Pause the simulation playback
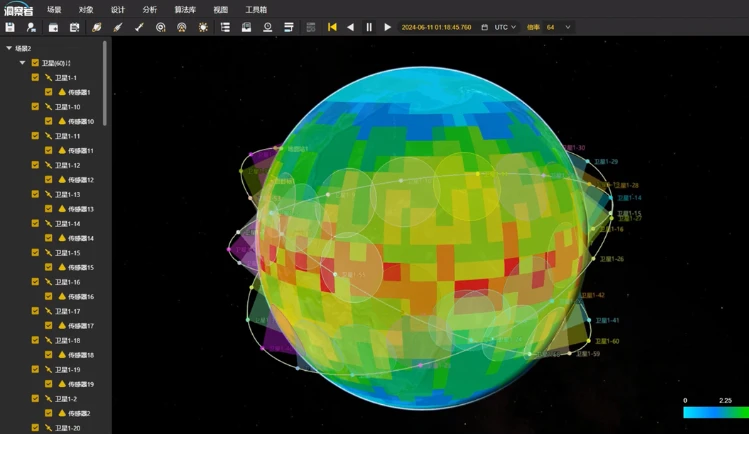Viewport: 750px width, 450px height. tap(369, 27)
